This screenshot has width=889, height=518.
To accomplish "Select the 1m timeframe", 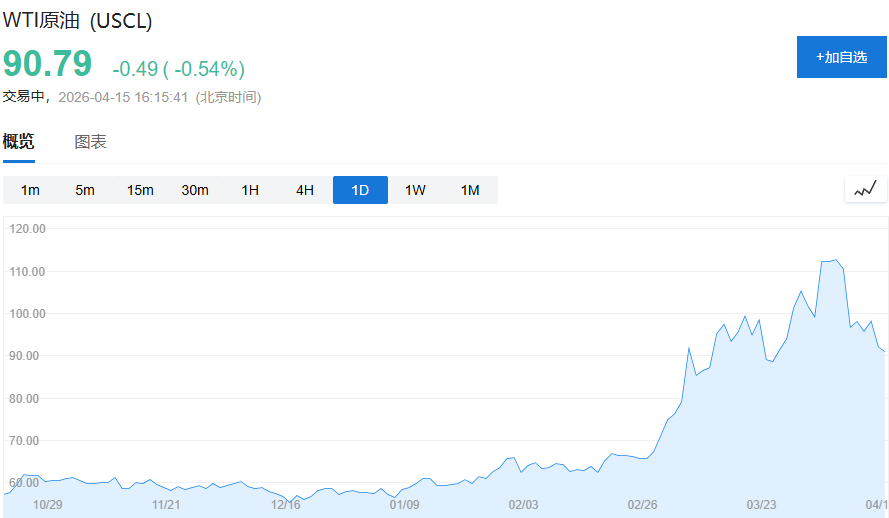I will (x=30, y=190).
